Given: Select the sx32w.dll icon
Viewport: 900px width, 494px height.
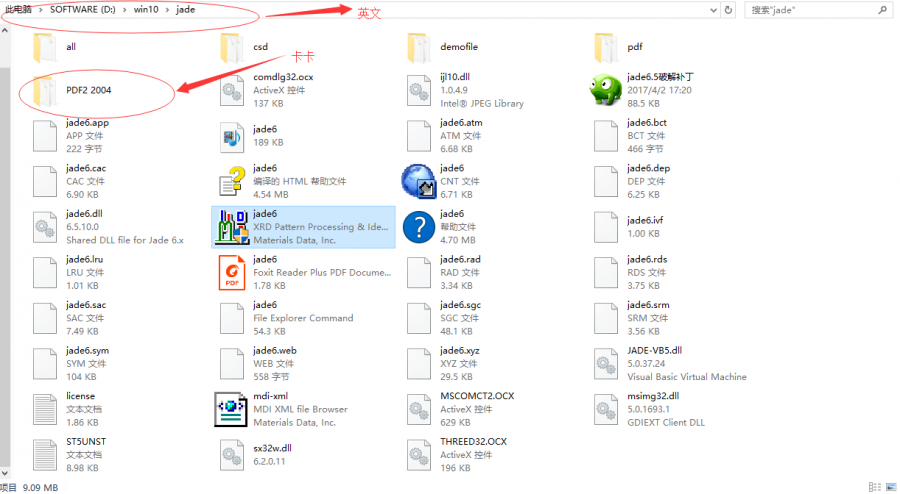Looking at the screenshot, I should click(232, 455).
